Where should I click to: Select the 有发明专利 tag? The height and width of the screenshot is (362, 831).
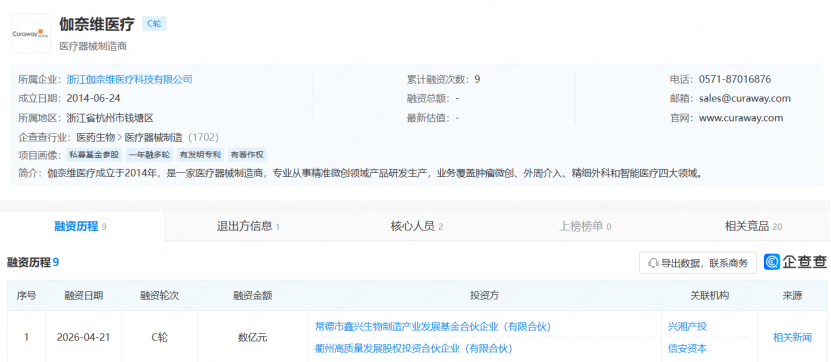click(x=200, y=155)
